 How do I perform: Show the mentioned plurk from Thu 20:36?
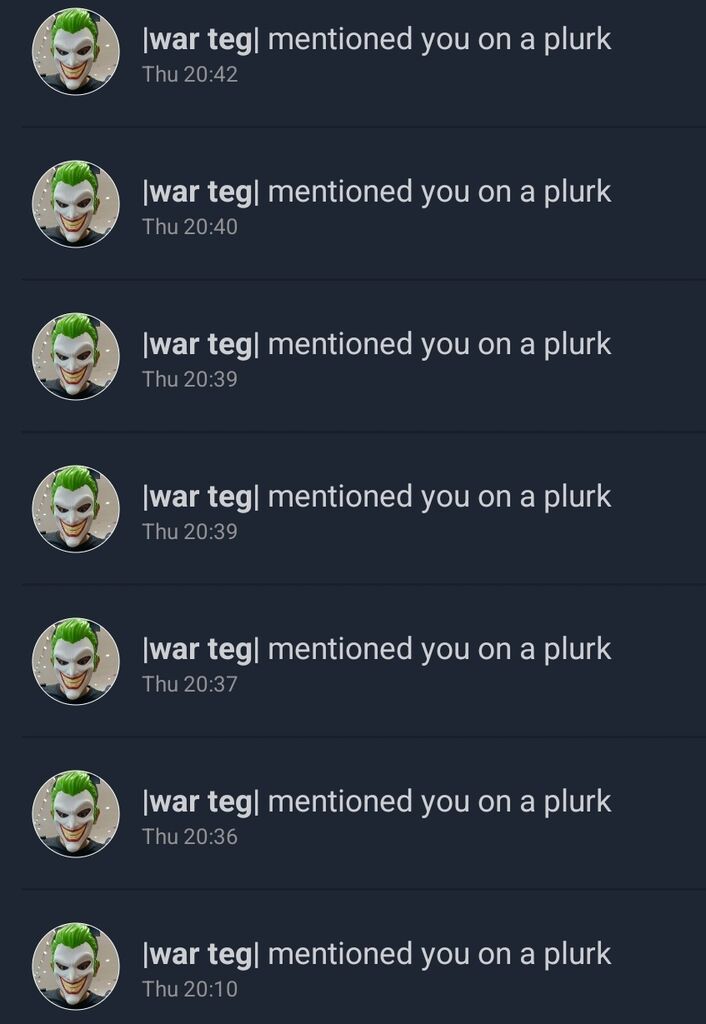click(440, 803)
